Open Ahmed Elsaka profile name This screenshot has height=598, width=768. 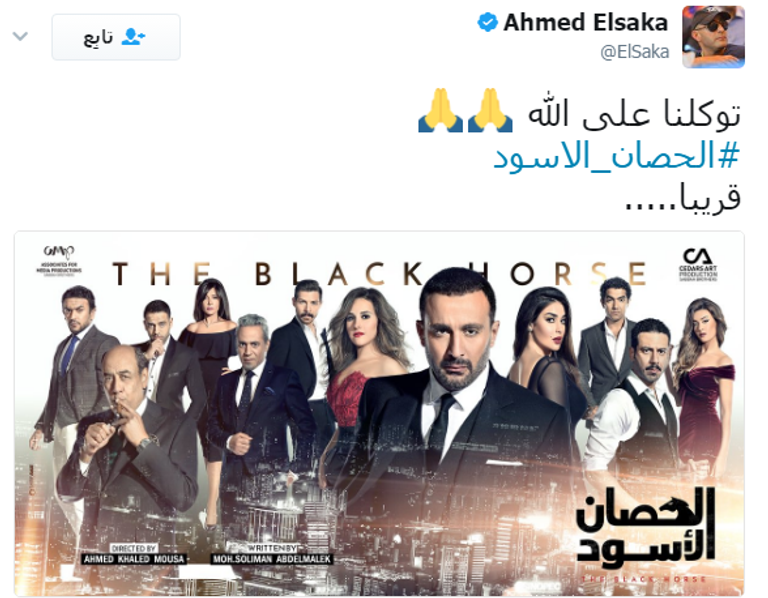(585, 23)
